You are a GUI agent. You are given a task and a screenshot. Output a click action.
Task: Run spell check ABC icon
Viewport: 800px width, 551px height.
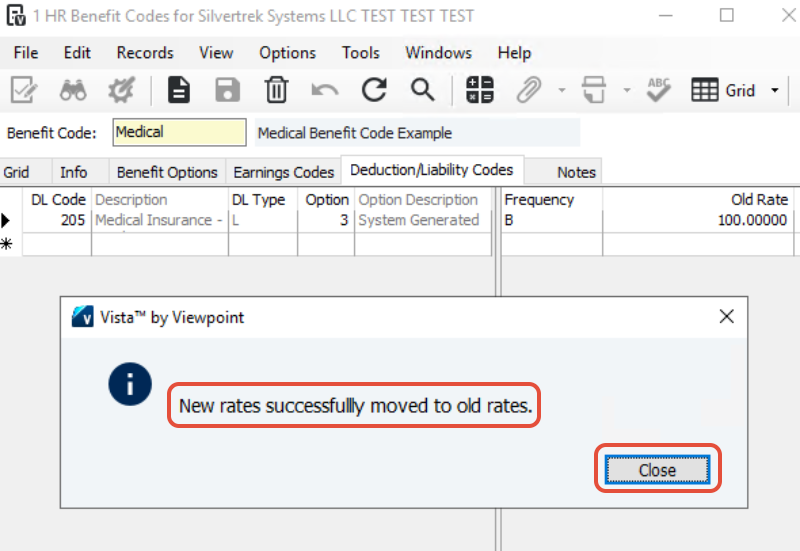(x=659, y=90)
